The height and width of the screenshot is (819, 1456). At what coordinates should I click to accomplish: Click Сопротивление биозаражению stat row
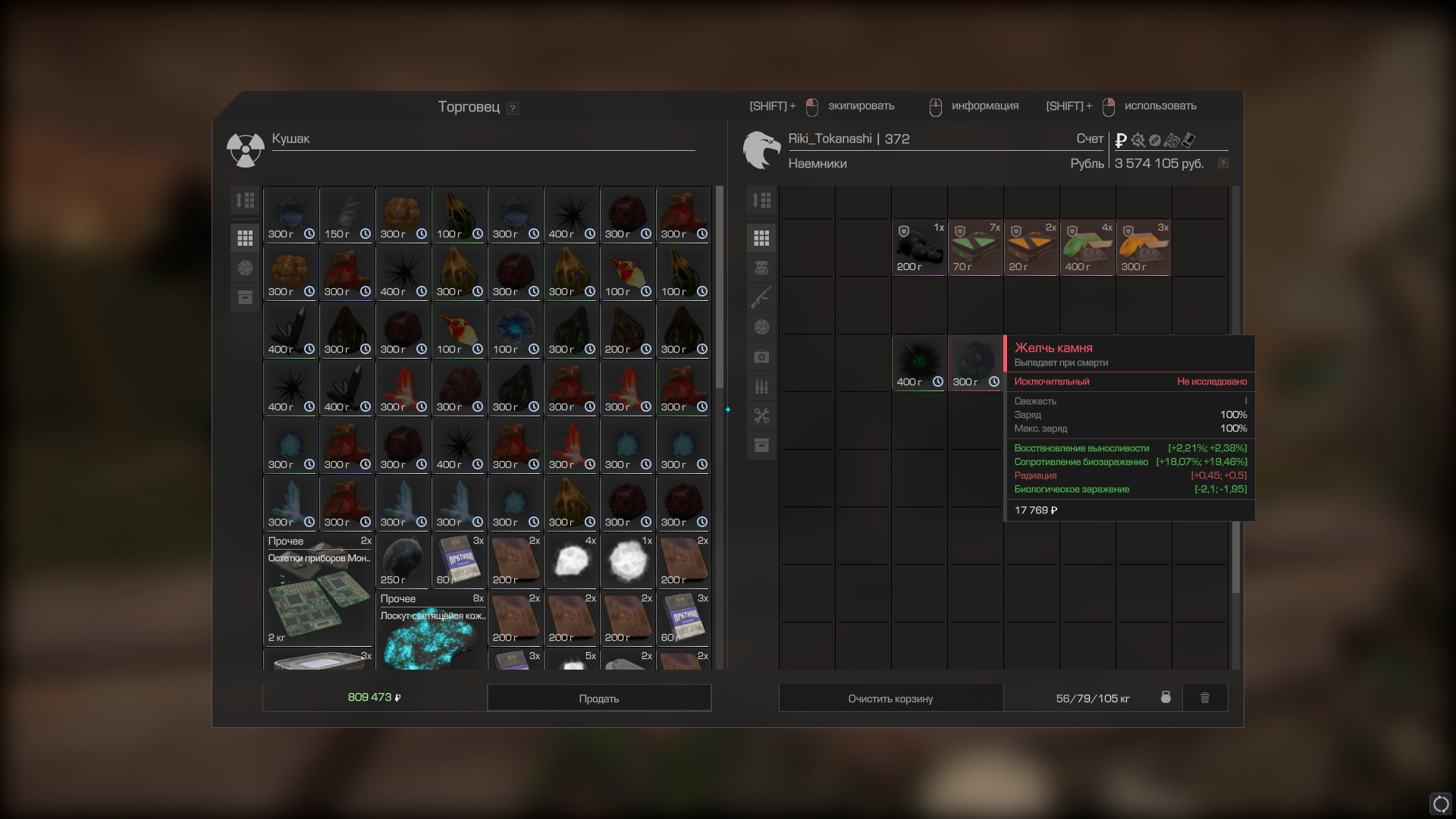1130,462
